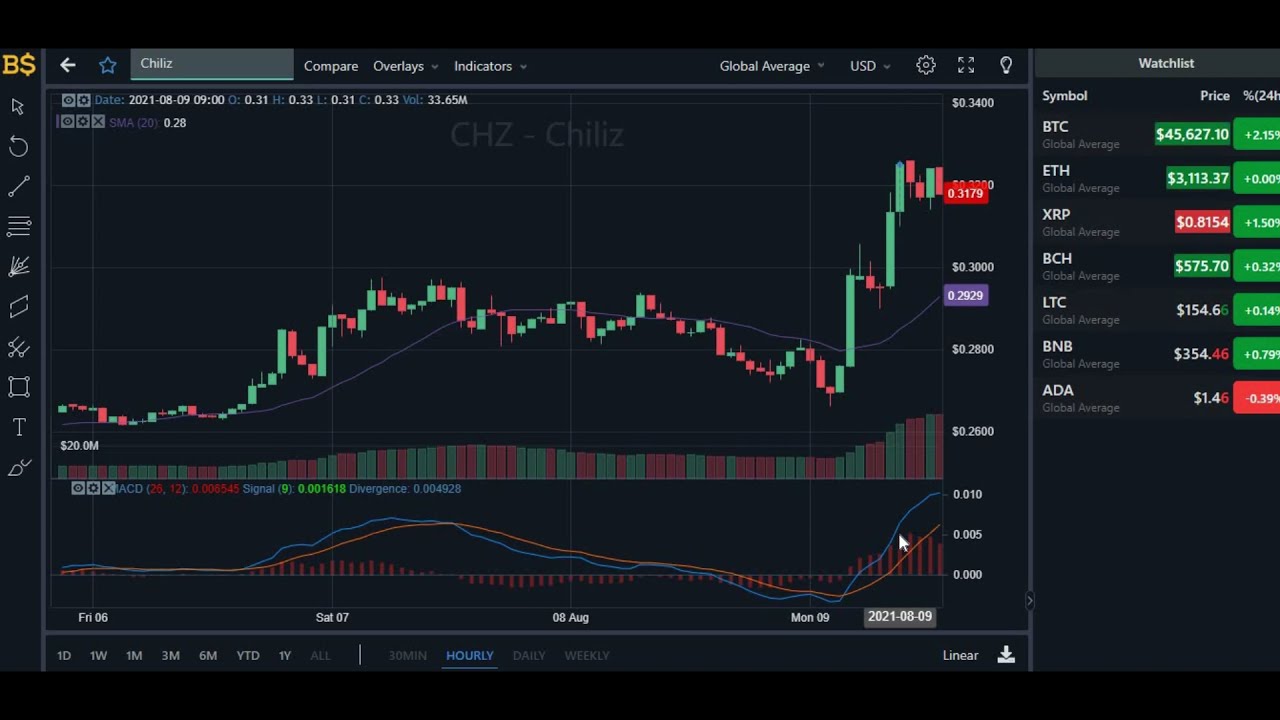Toggle SMA (20) visibility eye
The height and width of the screenshot is (720, 1280).
click(68, 122)
